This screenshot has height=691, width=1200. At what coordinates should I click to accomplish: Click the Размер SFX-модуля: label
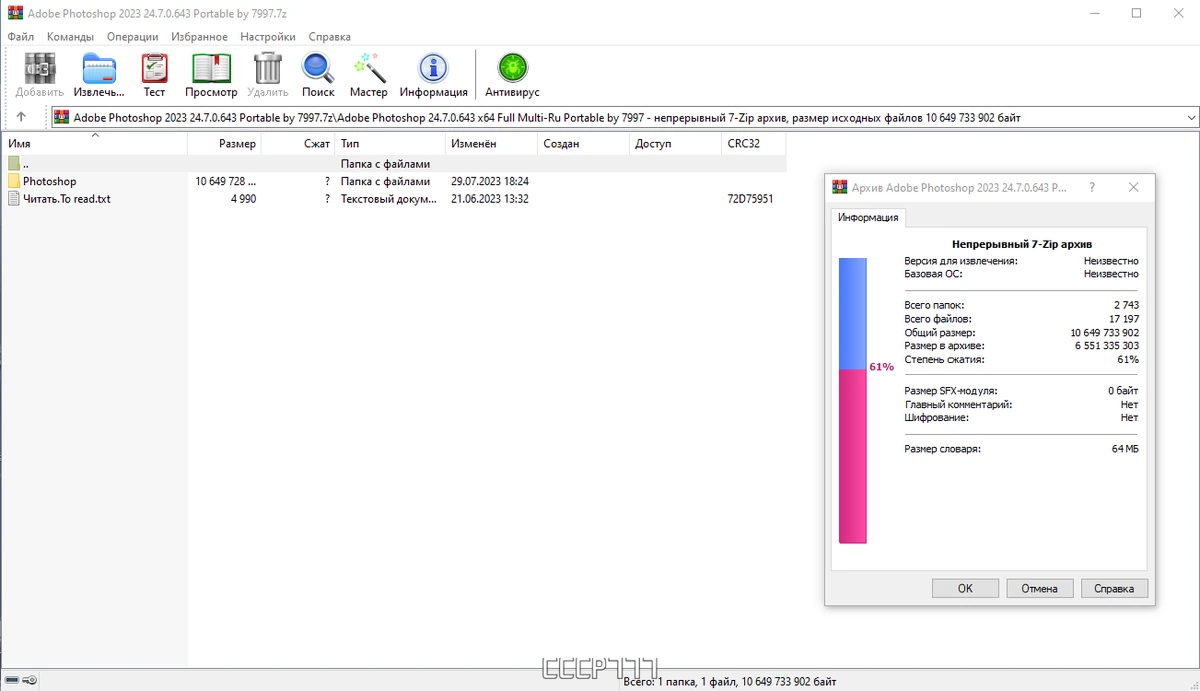[x=951, y=390]
